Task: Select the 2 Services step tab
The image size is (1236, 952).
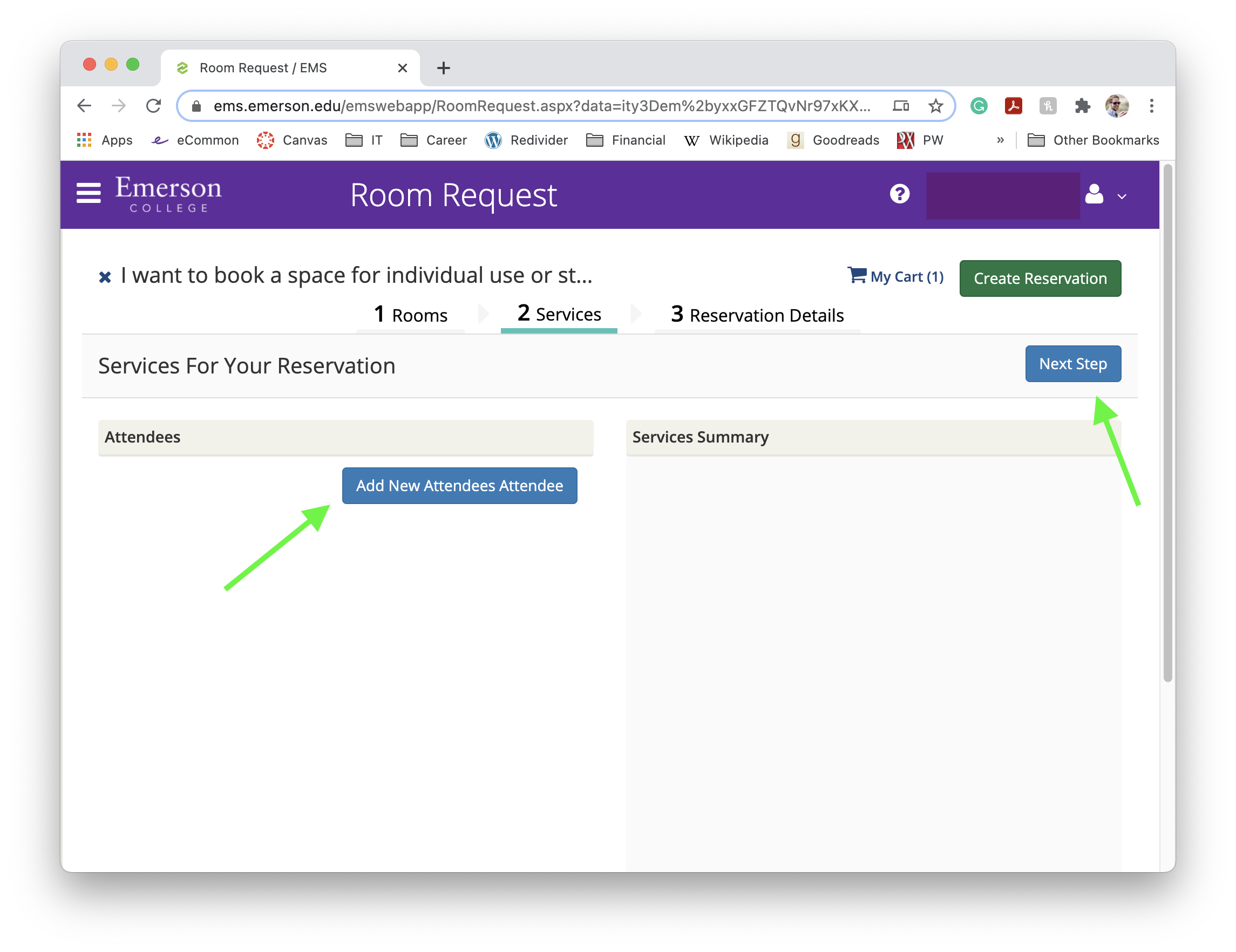Action: point(559,314)
